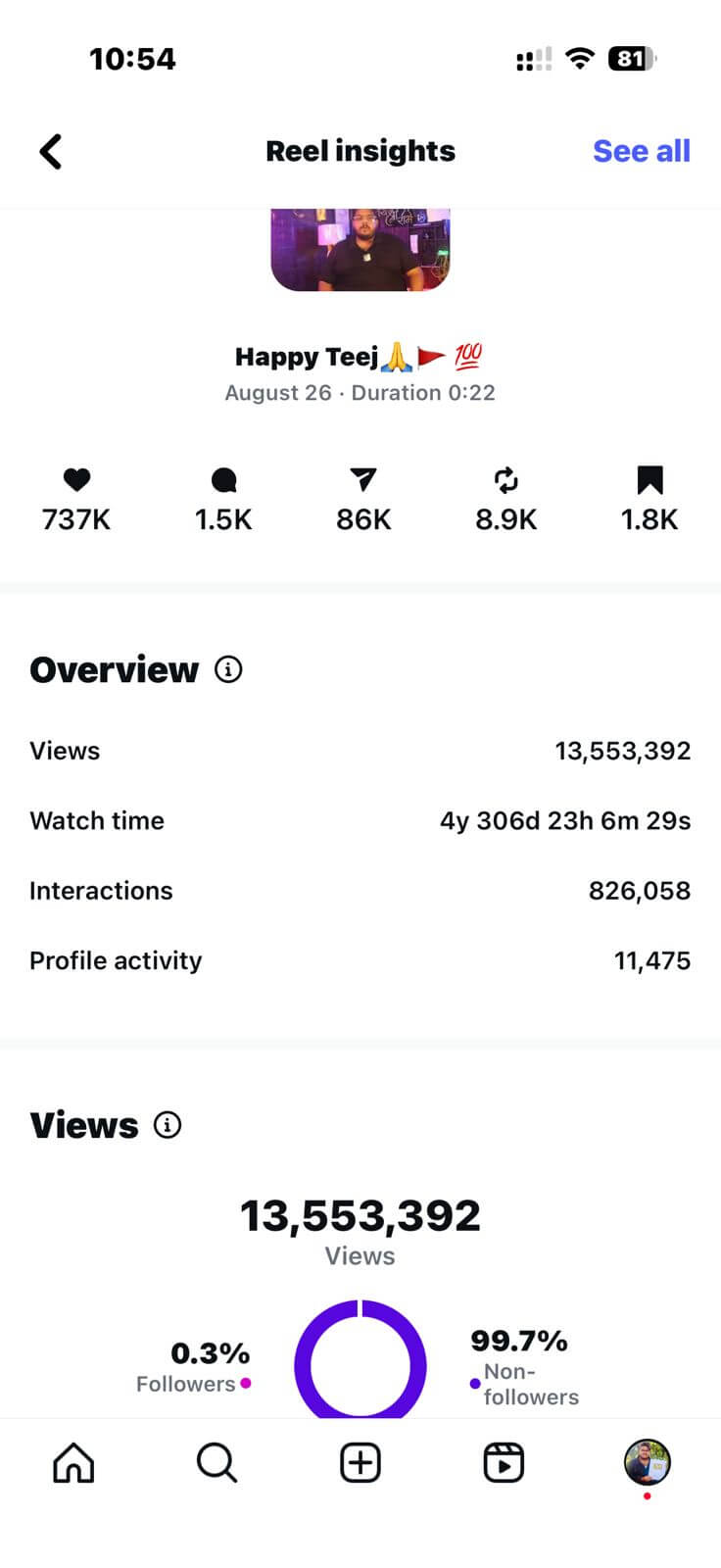Viewport: 721px width, 1568px height.
Task: Tap the Views donut chart
Action: click(360, 1362)
